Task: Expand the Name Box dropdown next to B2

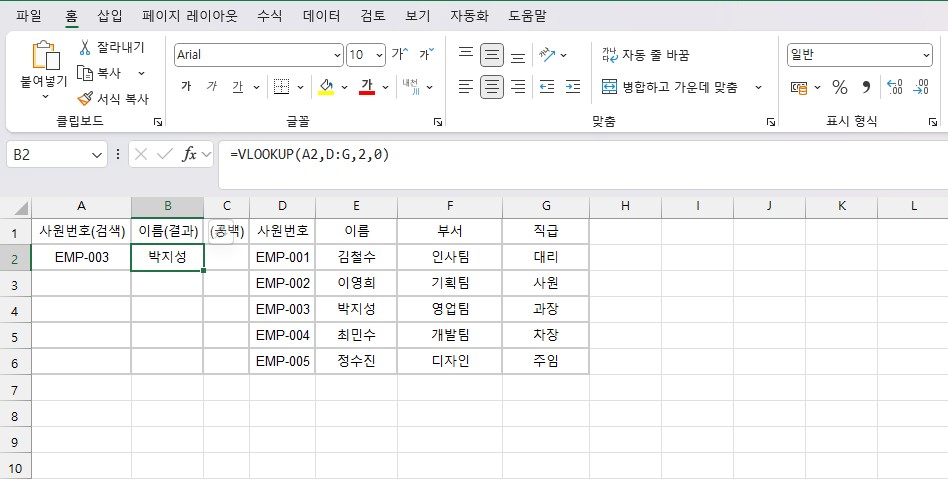Action: tap(97, 155)
